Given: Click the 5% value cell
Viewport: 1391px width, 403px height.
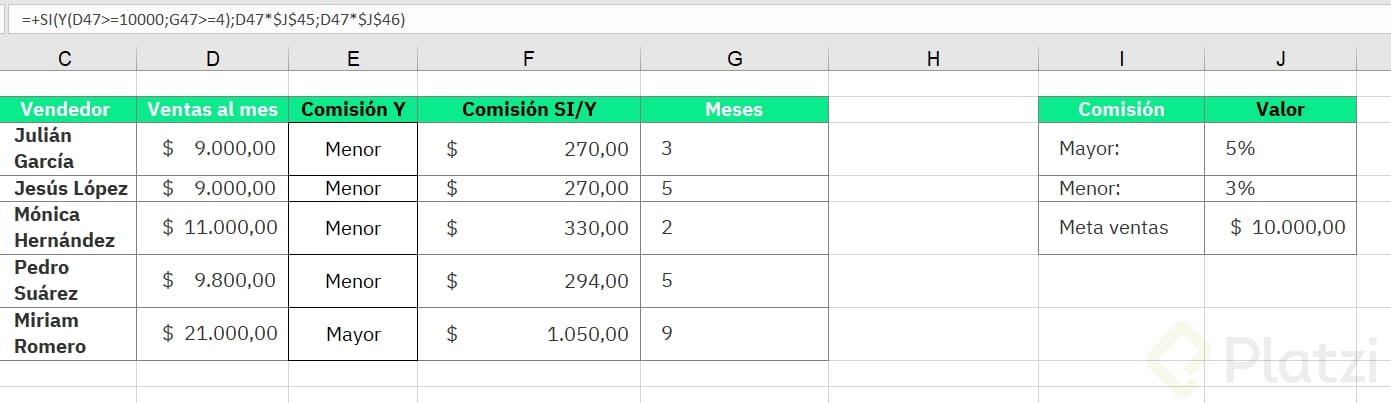Looking at the screenshot, I should click(x=1280, y=149).
